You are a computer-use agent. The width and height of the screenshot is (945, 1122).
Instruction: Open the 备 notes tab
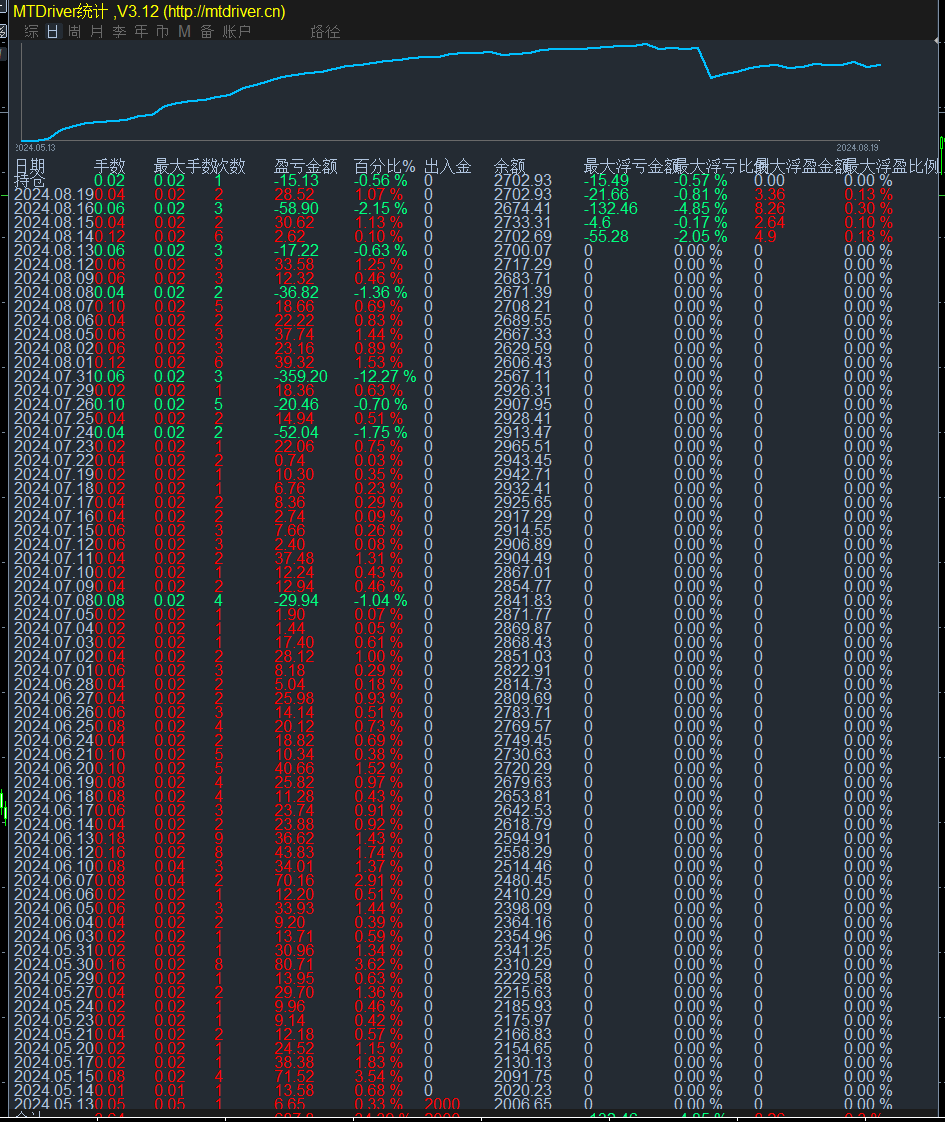(x=207, y=31)
